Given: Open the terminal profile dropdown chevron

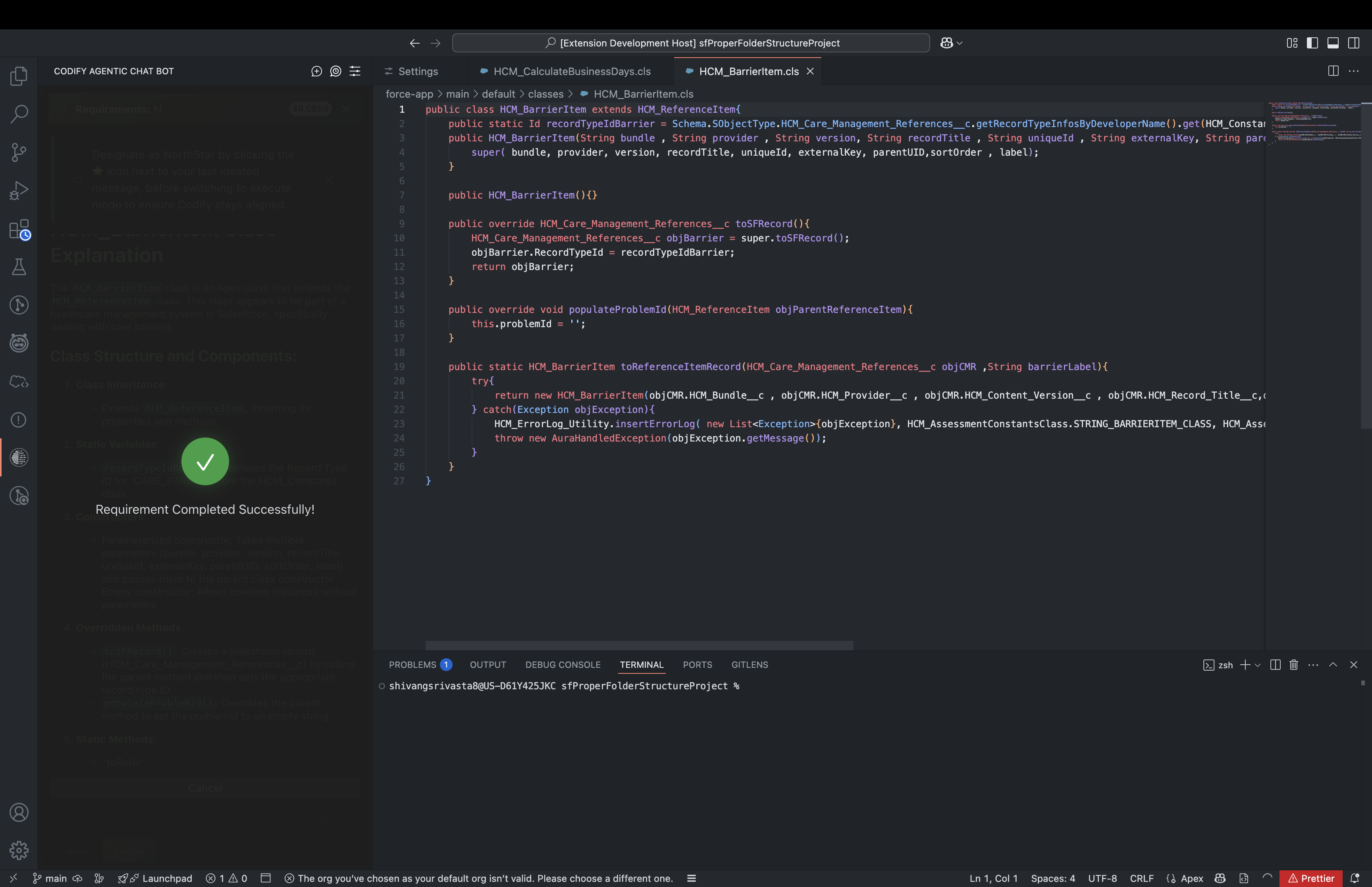Looking at the screenshot, I should pos(1257,665).
